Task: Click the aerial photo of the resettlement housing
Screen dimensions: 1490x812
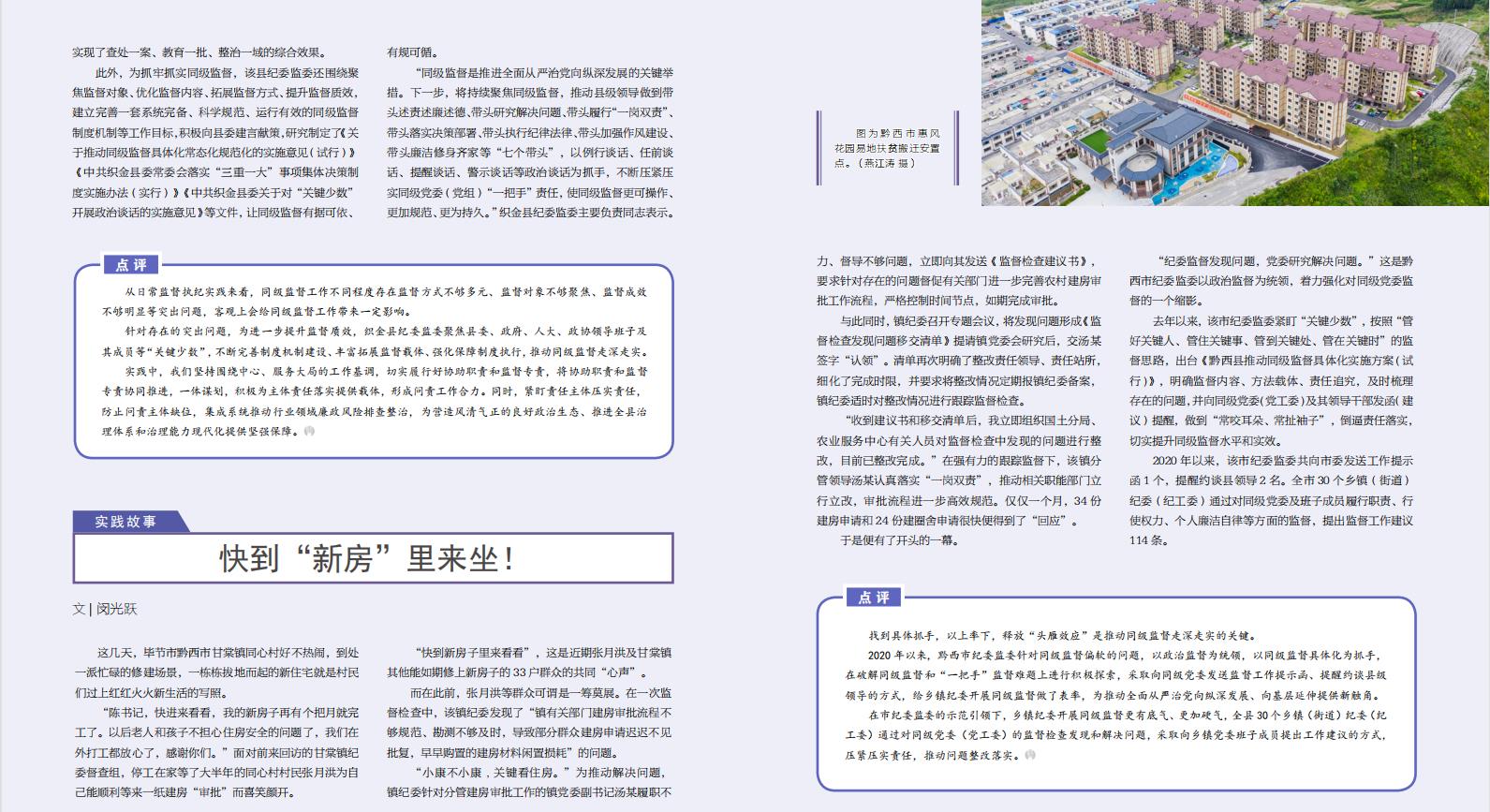Action: point(1235,102)
